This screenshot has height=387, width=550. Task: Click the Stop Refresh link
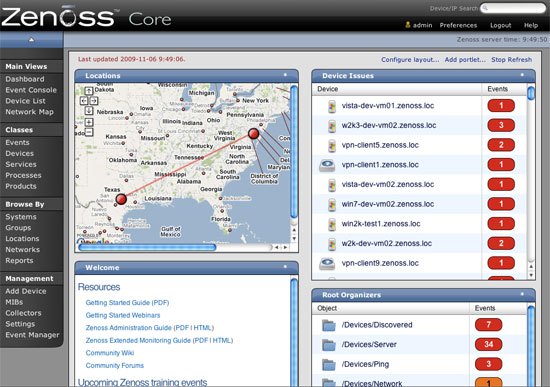(x=511, y=60)
